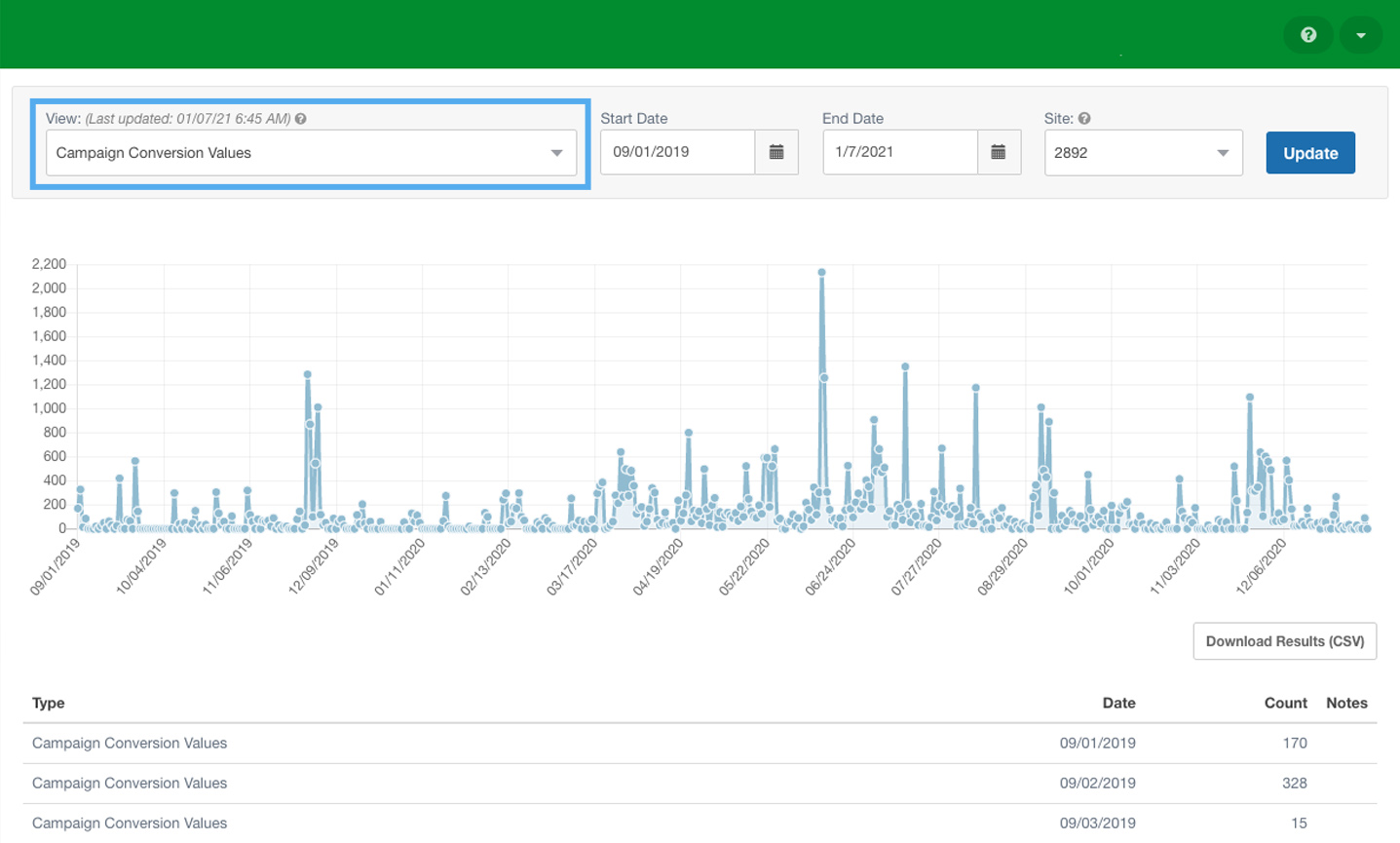Click the December 2019 peak data point

point(308,374)
